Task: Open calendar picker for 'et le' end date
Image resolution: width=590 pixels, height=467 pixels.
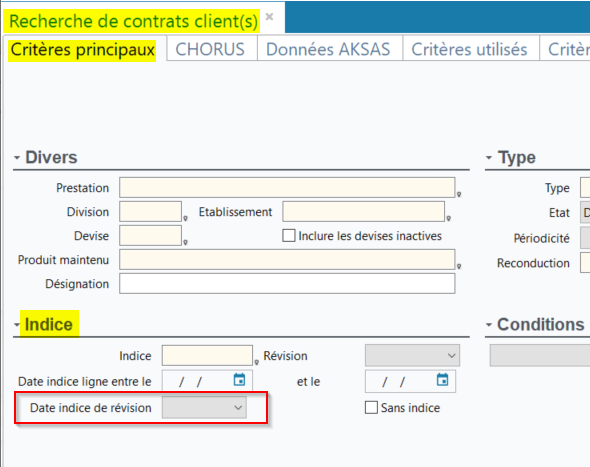Action: (x=442, y=380)
